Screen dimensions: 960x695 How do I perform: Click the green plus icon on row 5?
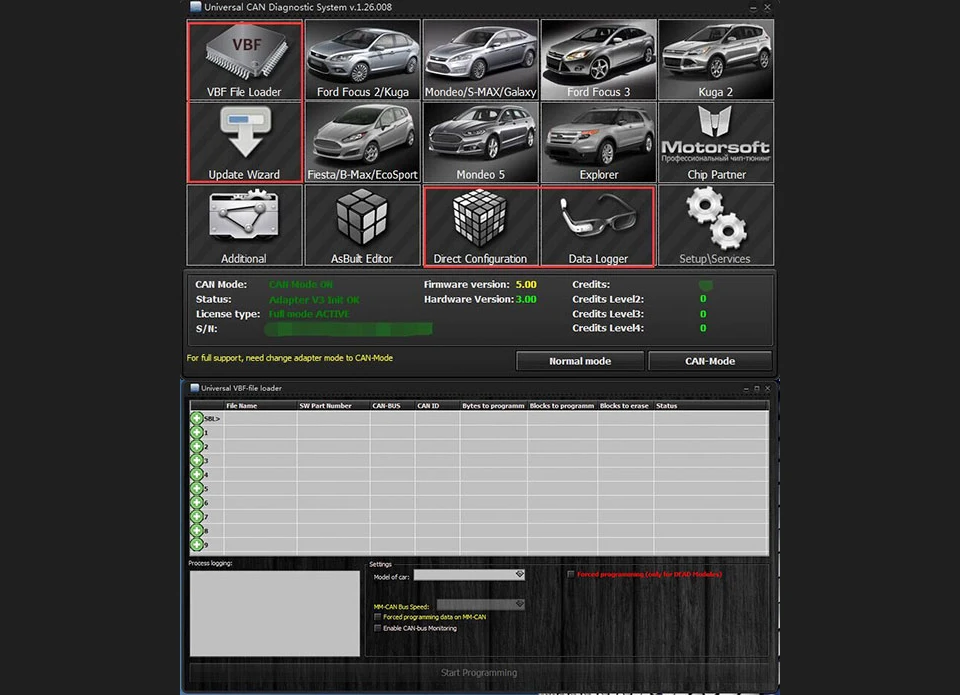pos(197,489)
